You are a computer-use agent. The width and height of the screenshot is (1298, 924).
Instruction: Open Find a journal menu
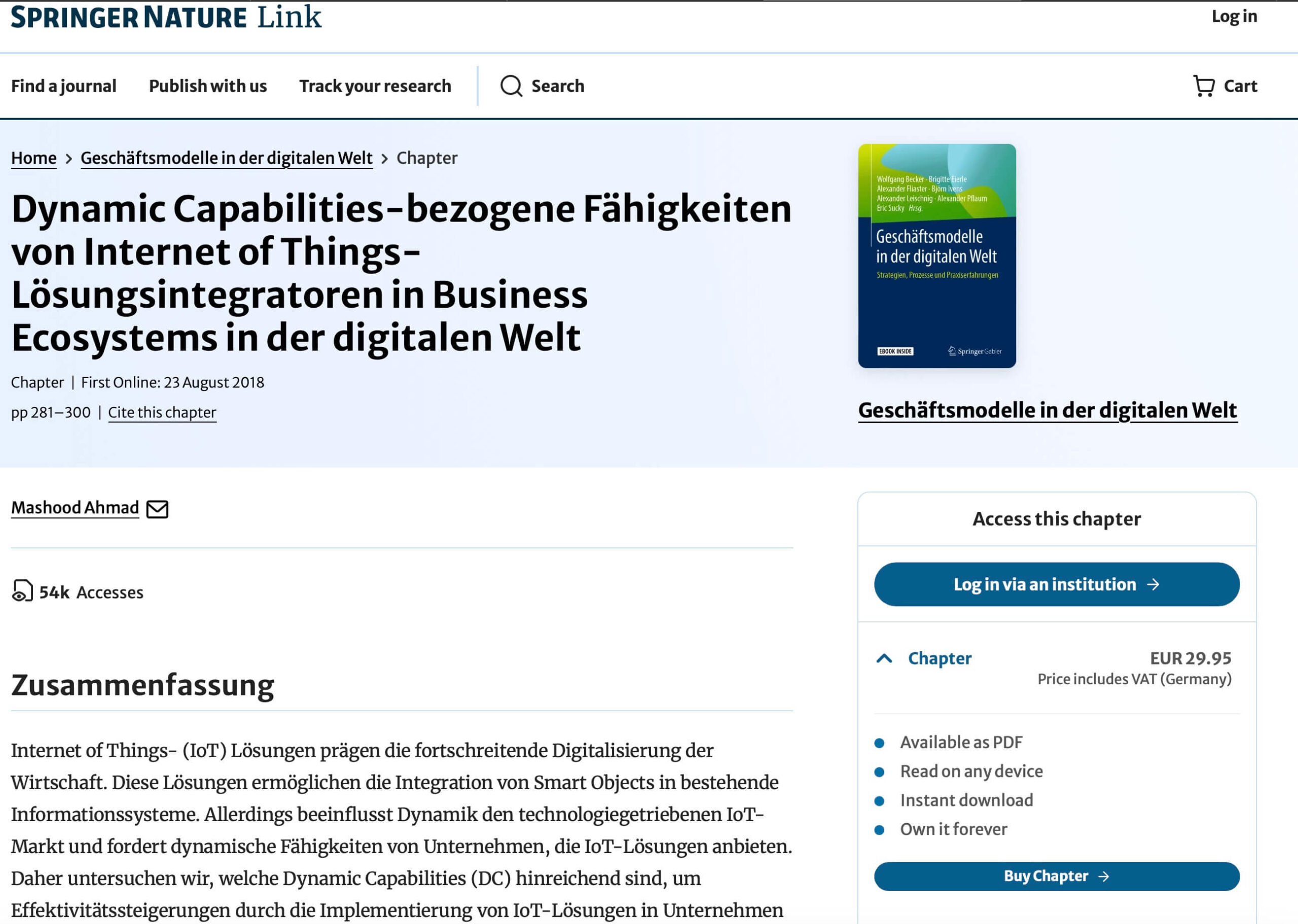(x=64, y=86)
